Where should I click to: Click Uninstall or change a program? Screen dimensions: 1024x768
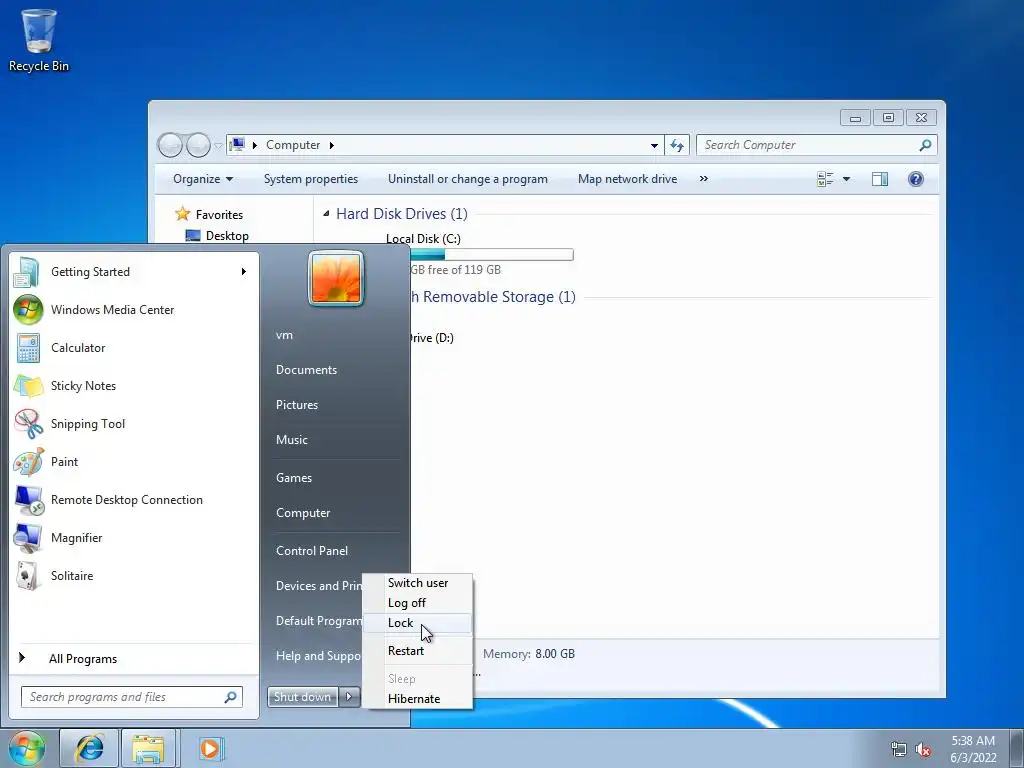[468, 179]
